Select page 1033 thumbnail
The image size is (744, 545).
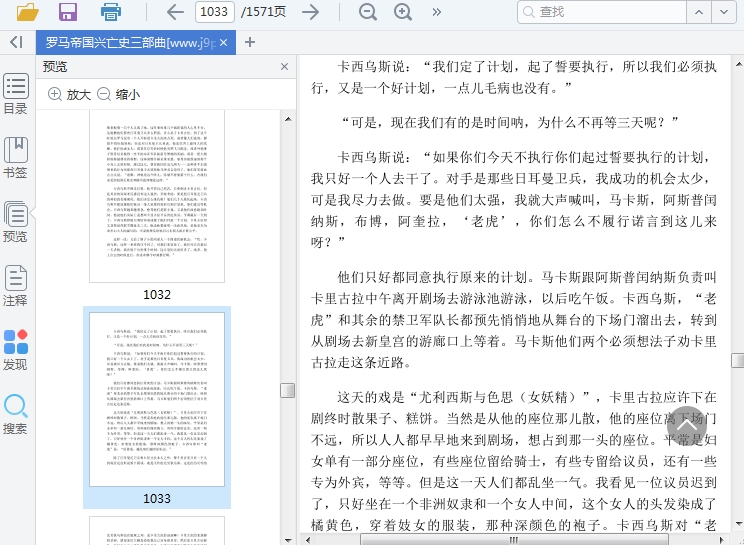(x=157, y=399)
